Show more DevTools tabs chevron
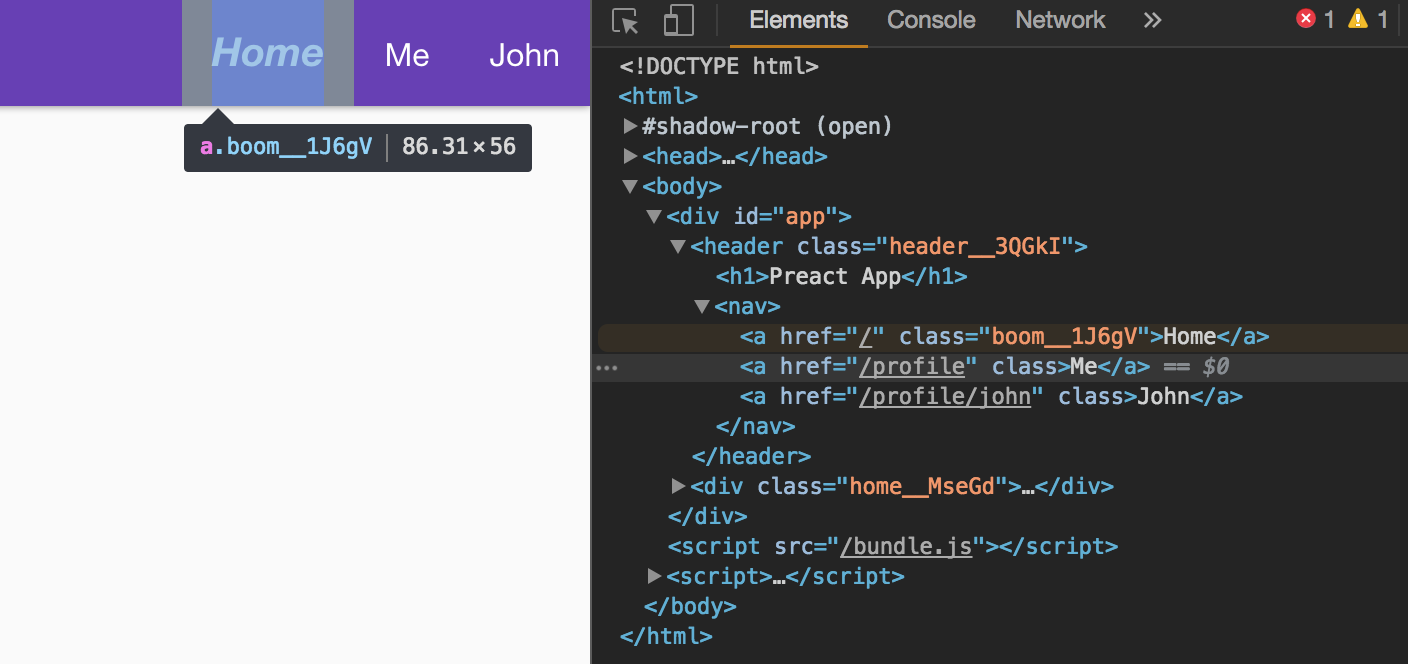The height and width of the screenshot is (664, 1408). (x=1152, y=20)
